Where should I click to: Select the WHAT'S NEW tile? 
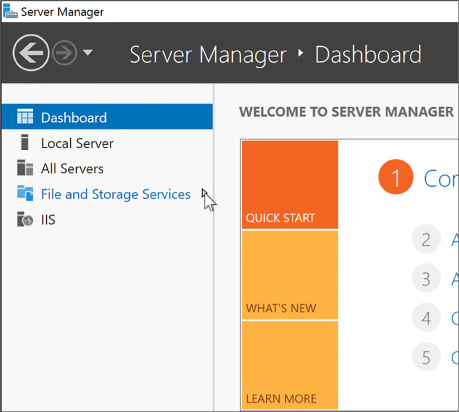click(290, 275)
